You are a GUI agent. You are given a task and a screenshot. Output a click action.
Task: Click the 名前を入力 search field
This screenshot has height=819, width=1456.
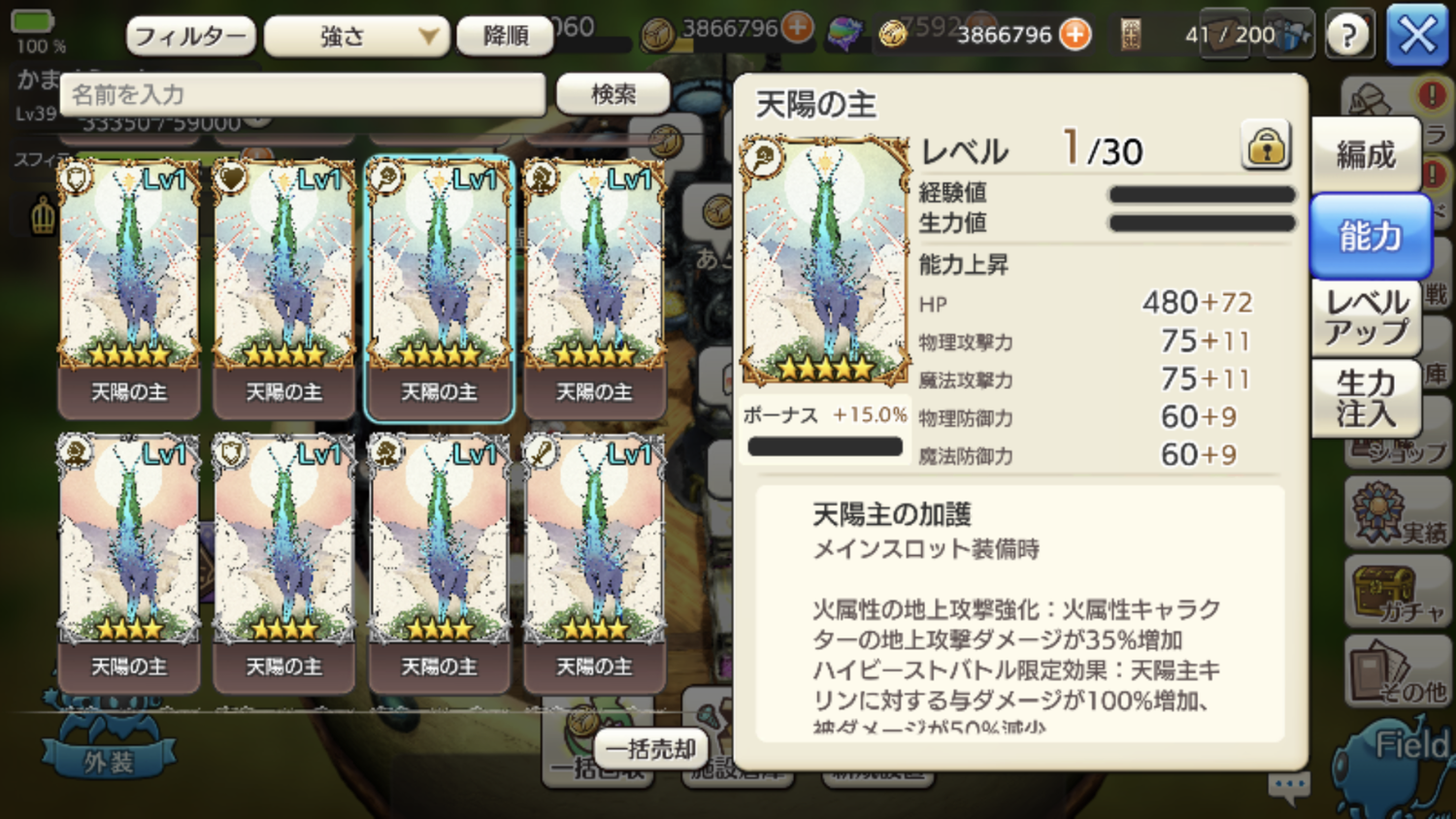click(303, 94)
